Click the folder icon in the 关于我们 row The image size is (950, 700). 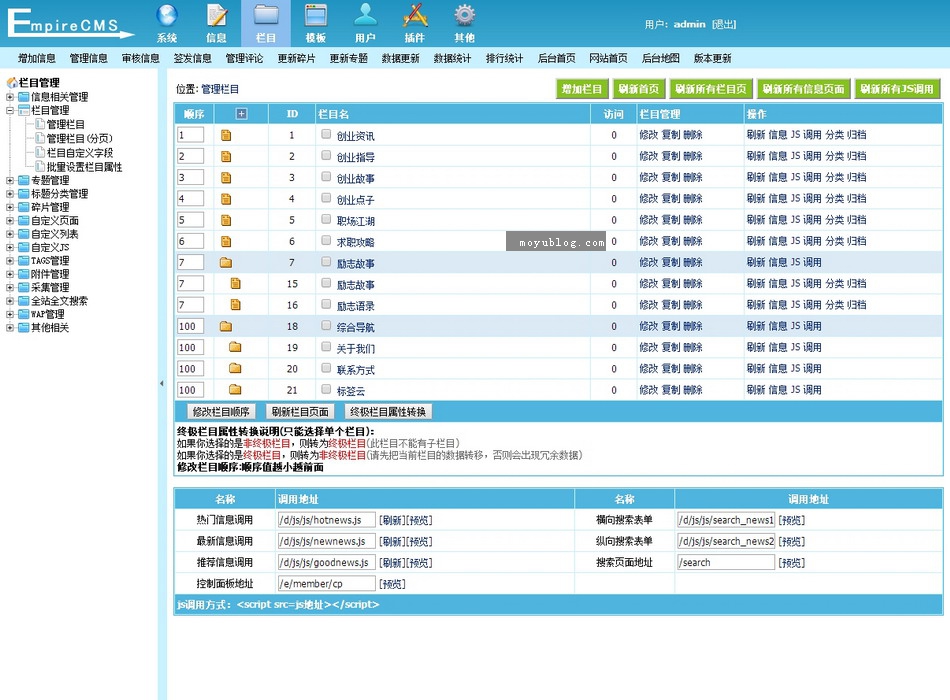(235, 347)
